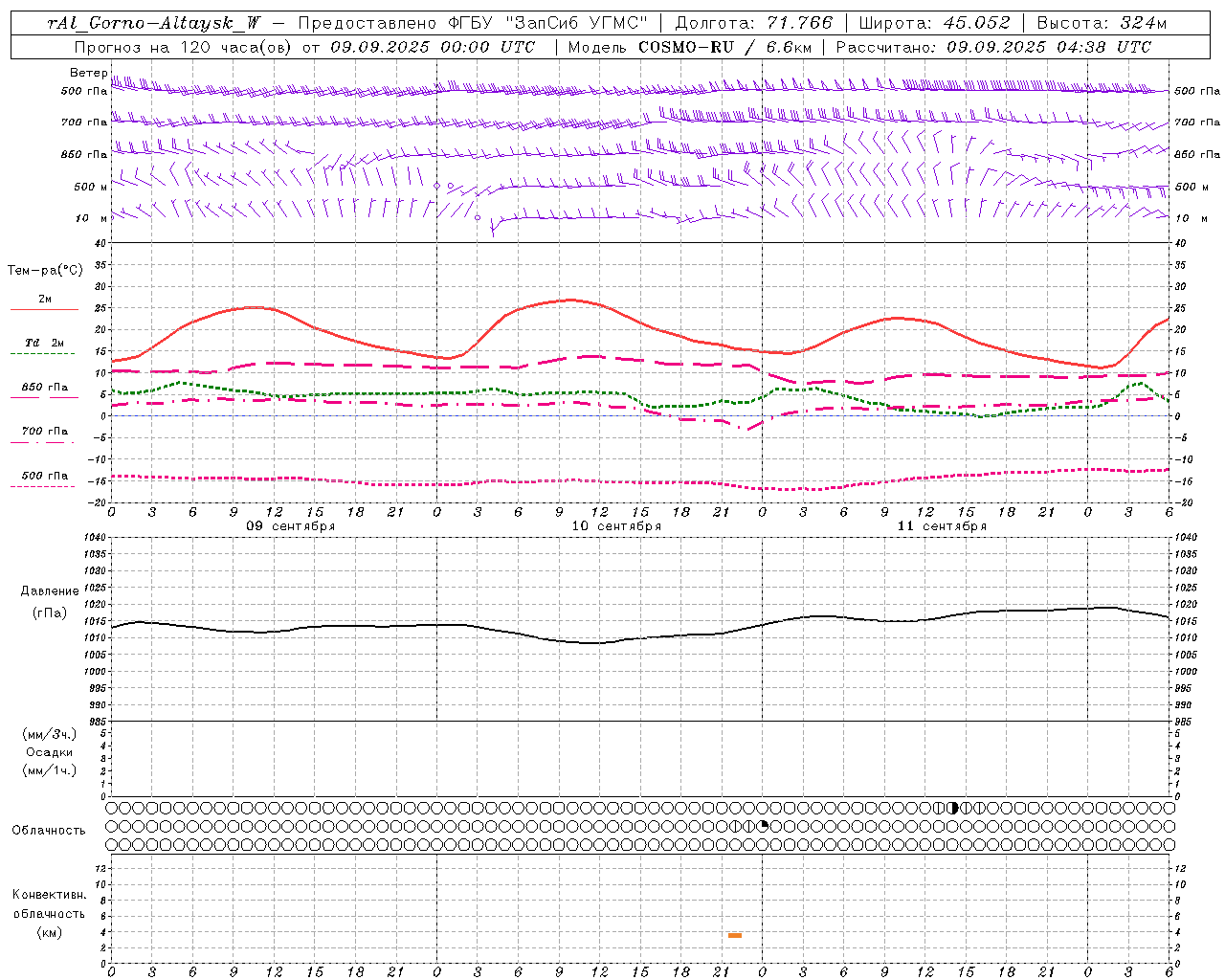
Task: Click the 11 сентября date label
Action: coord(942,526)
